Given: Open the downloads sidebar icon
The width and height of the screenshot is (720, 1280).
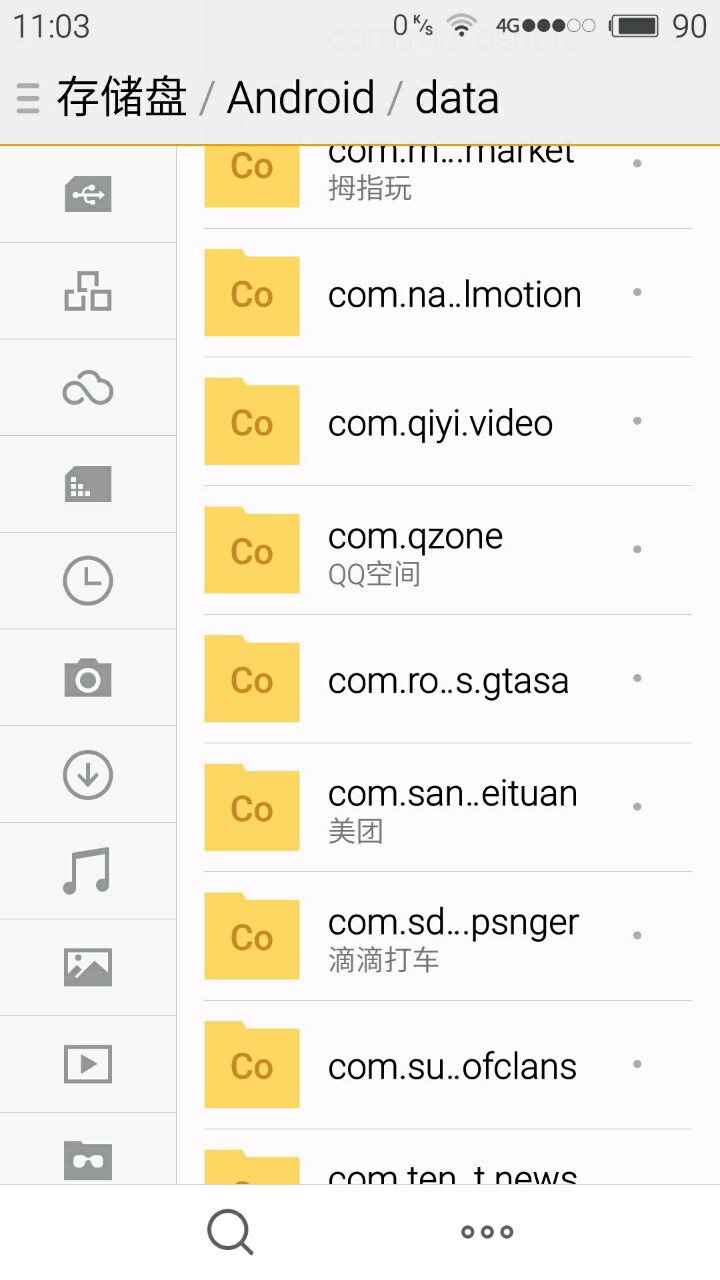Looking at the screenshot, I should [88, 775].
